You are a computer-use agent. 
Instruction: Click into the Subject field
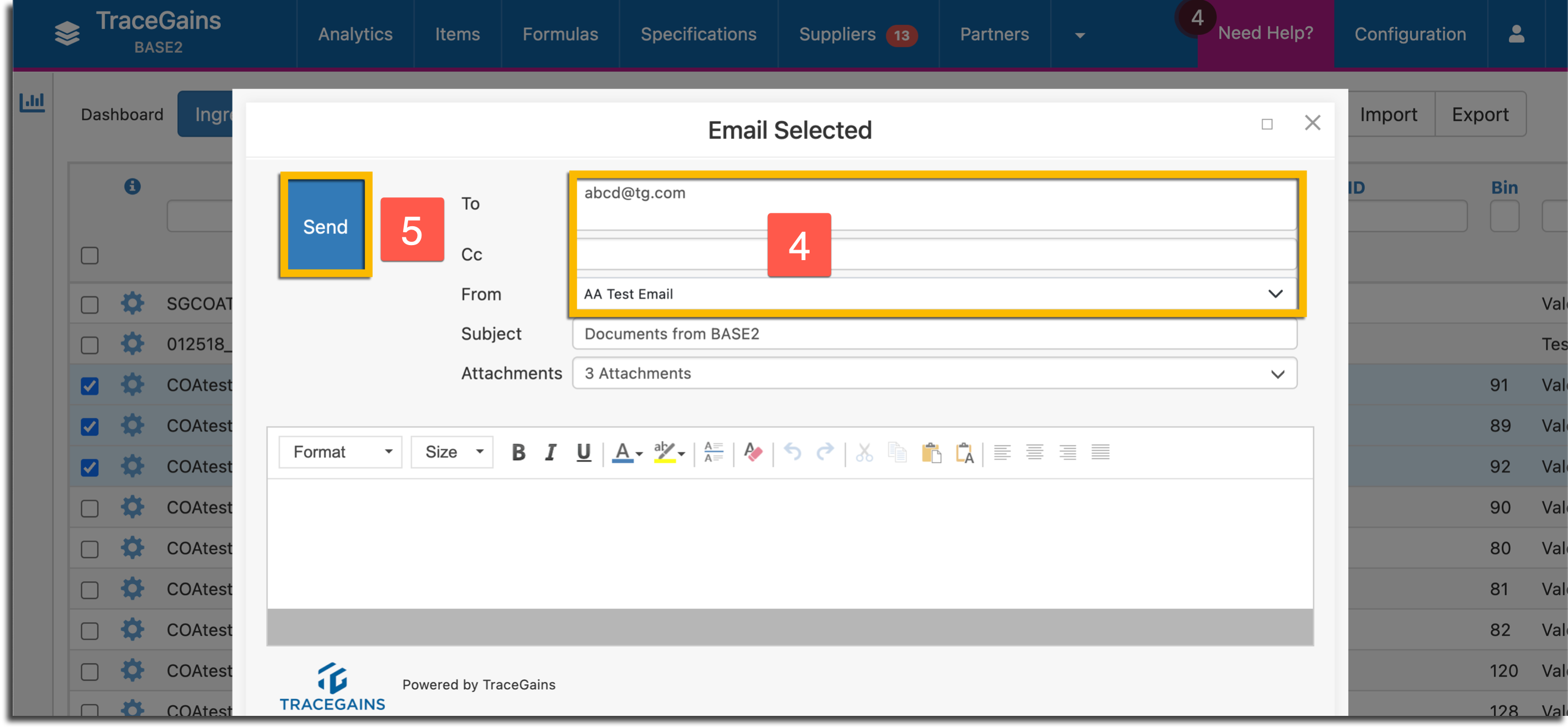tap(934, 334)
